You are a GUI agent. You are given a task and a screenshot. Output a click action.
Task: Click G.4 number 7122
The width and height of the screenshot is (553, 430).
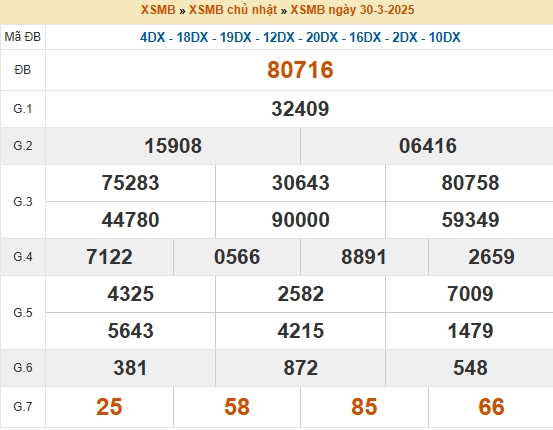coord(109,257)
